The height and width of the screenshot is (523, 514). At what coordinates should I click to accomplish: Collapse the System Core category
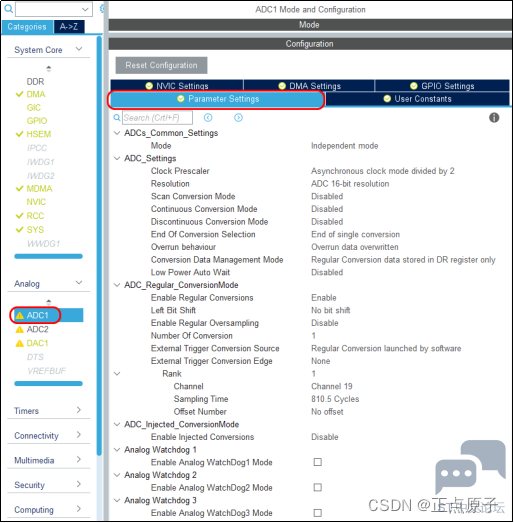pos(79,49)
